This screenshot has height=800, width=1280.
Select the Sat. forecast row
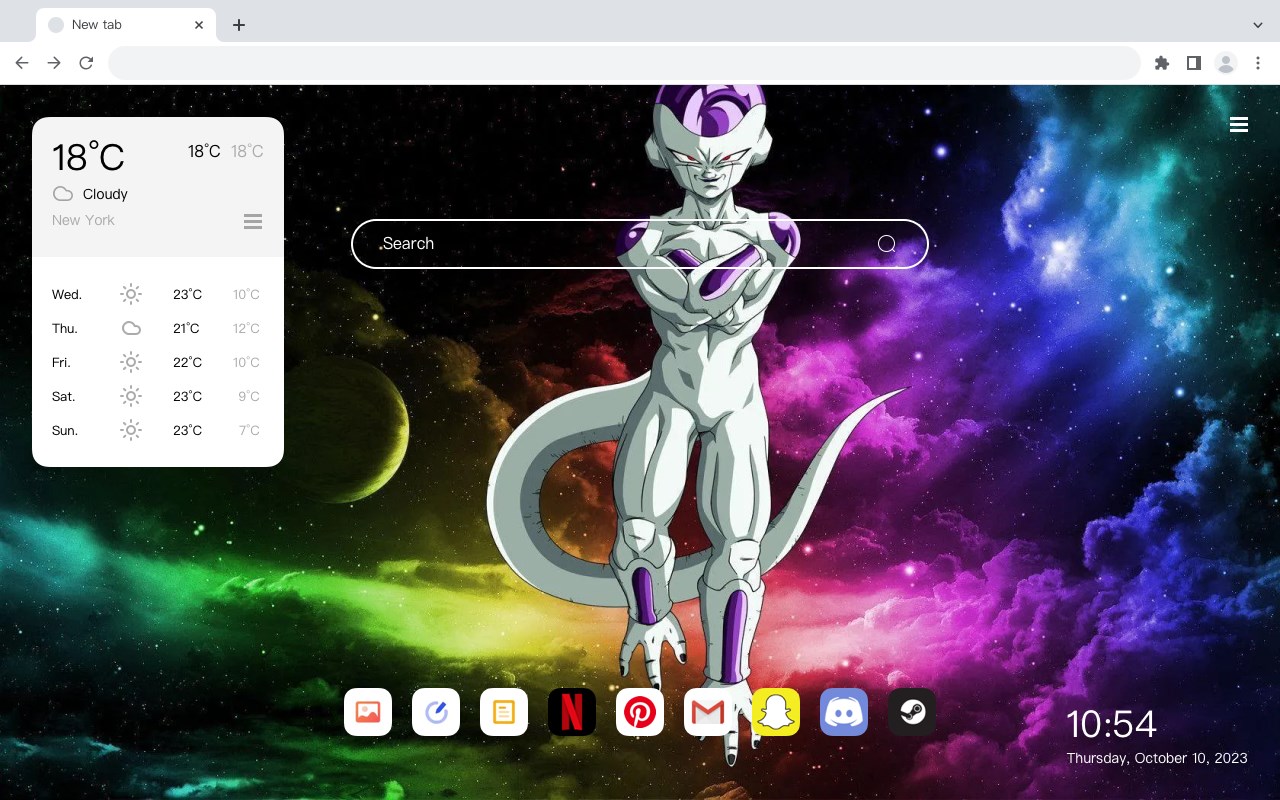point(158,396)
